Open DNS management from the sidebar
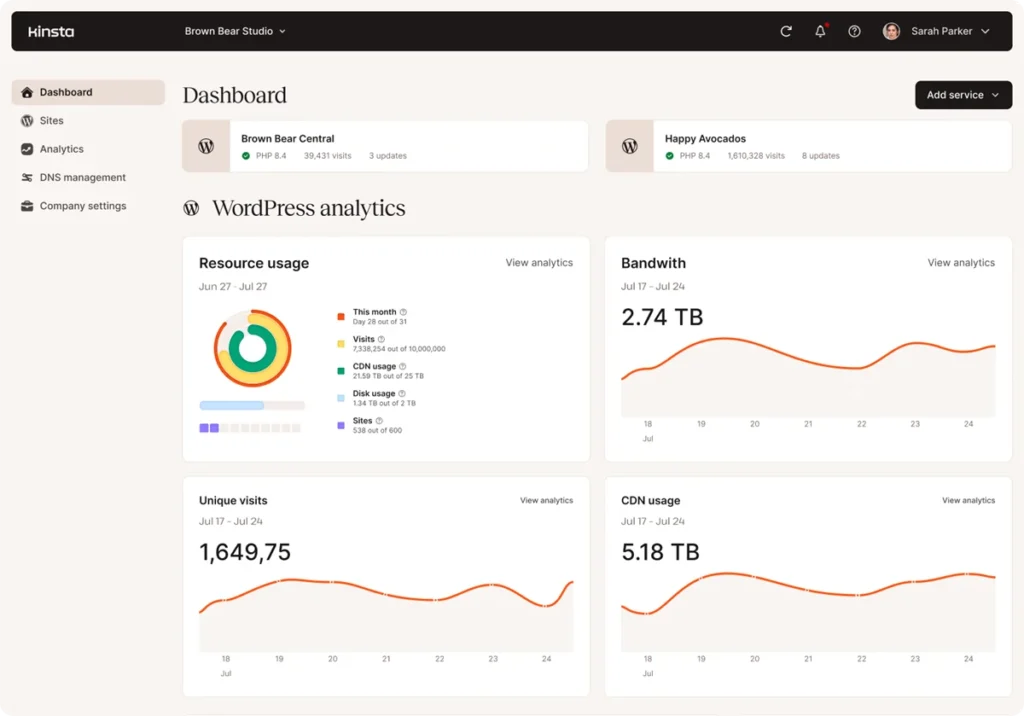 click(x=25, y=177)
